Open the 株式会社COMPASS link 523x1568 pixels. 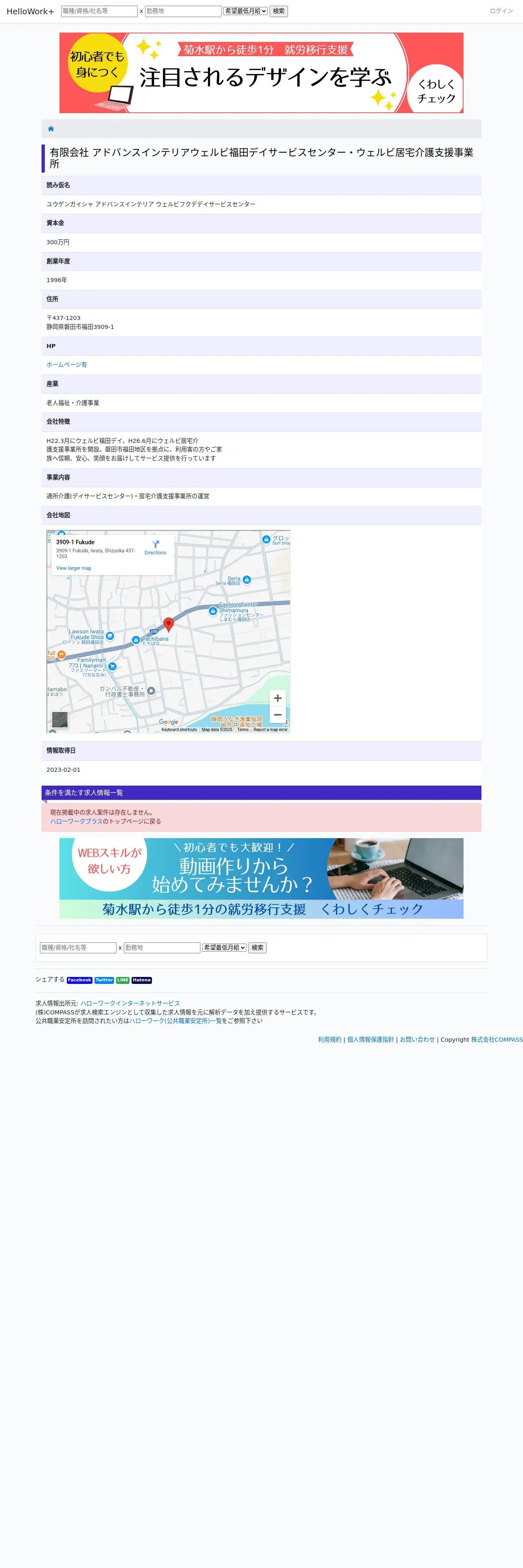tap(497, 1040)
